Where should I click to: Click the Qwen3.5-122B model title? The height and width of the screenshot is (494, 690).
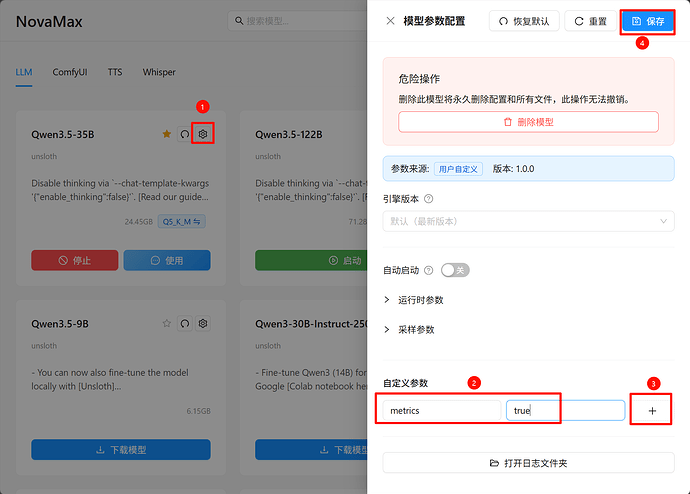(289, 135)
